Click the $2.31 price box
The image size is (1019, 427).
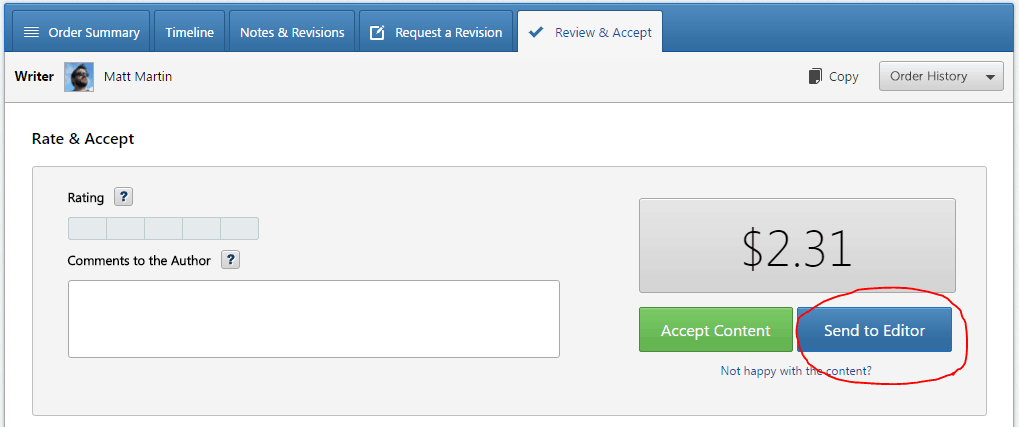(x=797, y=245)
